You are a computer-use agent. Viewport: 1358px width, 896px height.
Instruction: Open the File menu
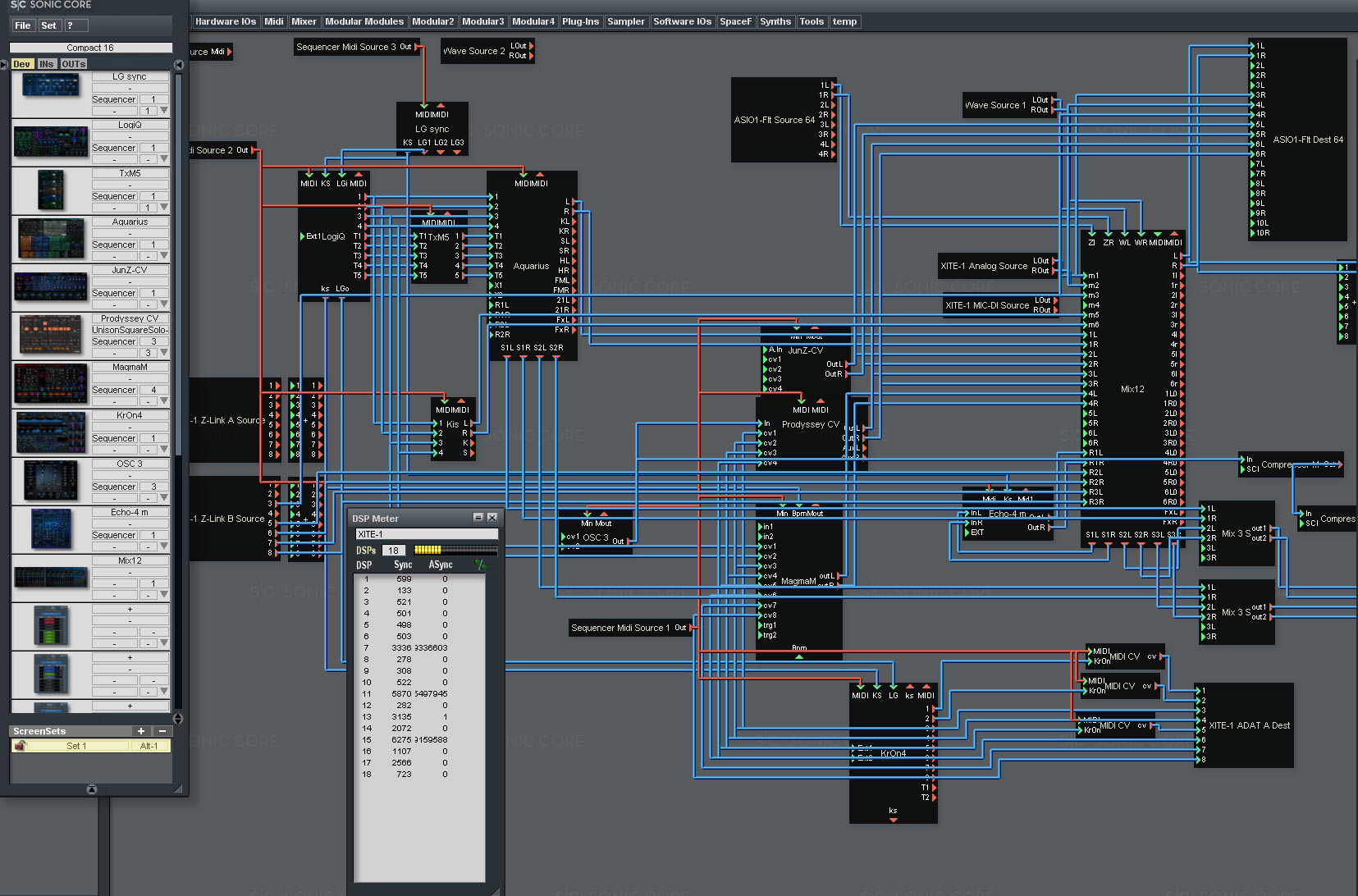23,25
